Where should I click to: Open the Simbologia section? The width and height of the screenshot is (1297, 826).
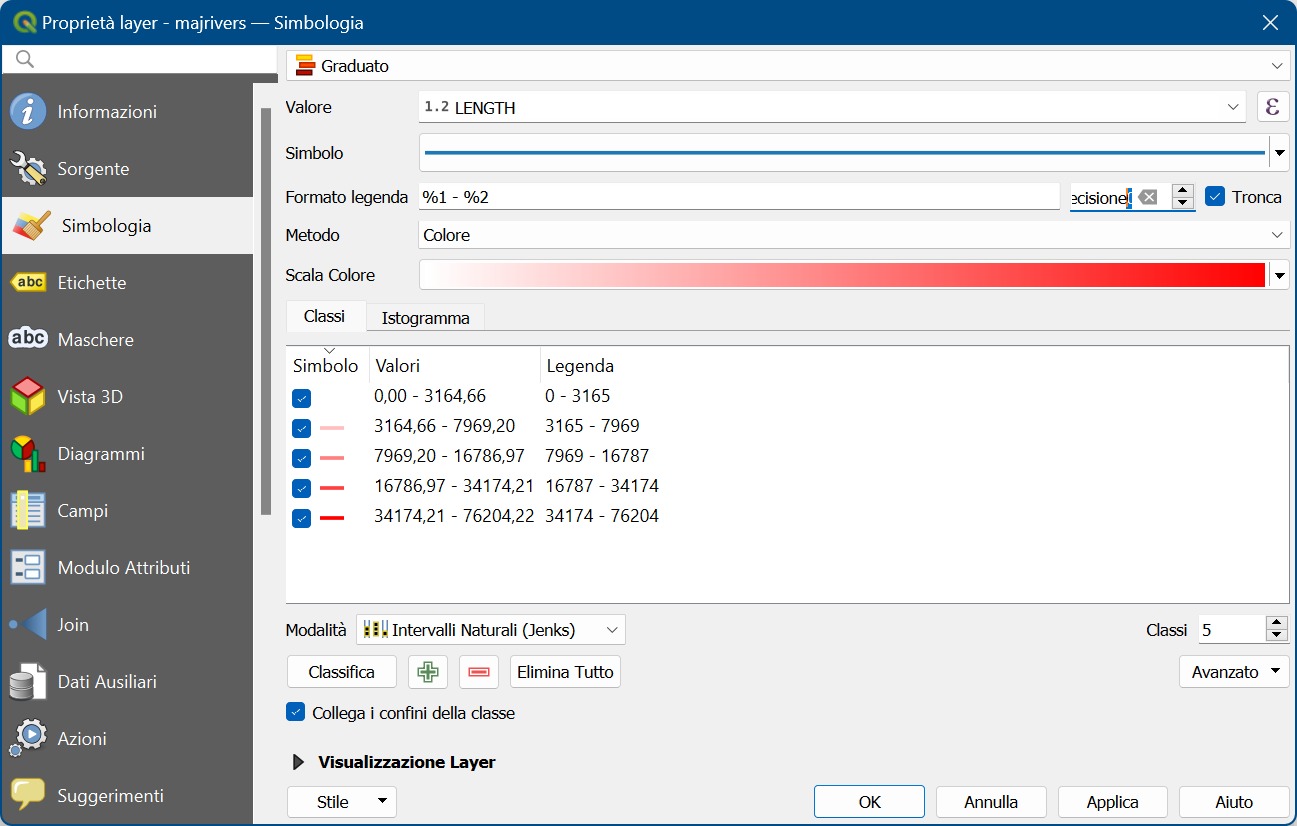click(126, 226)
